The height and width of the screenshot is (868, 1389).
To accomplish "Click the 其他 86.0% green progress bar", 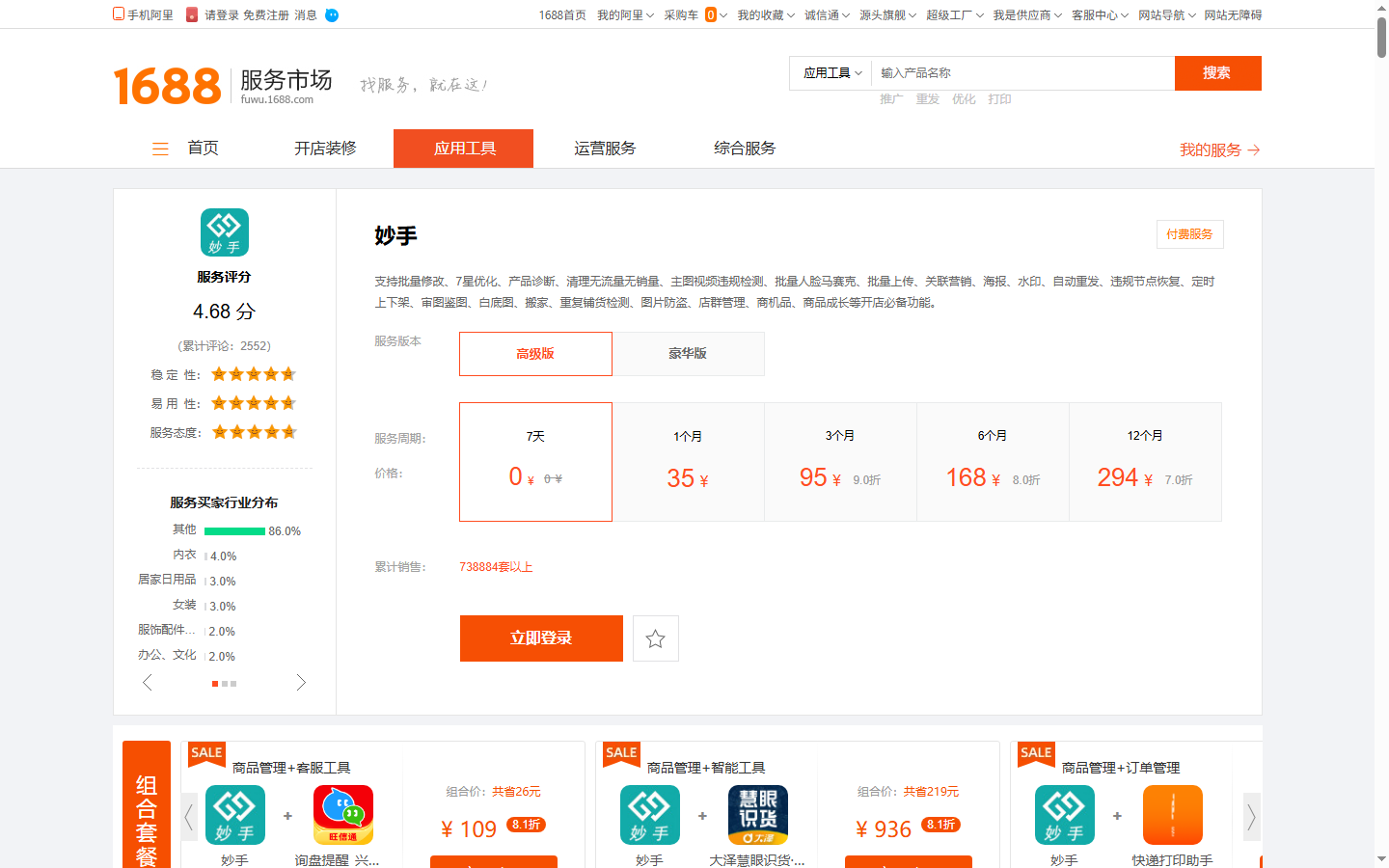I will coord(234,531).
